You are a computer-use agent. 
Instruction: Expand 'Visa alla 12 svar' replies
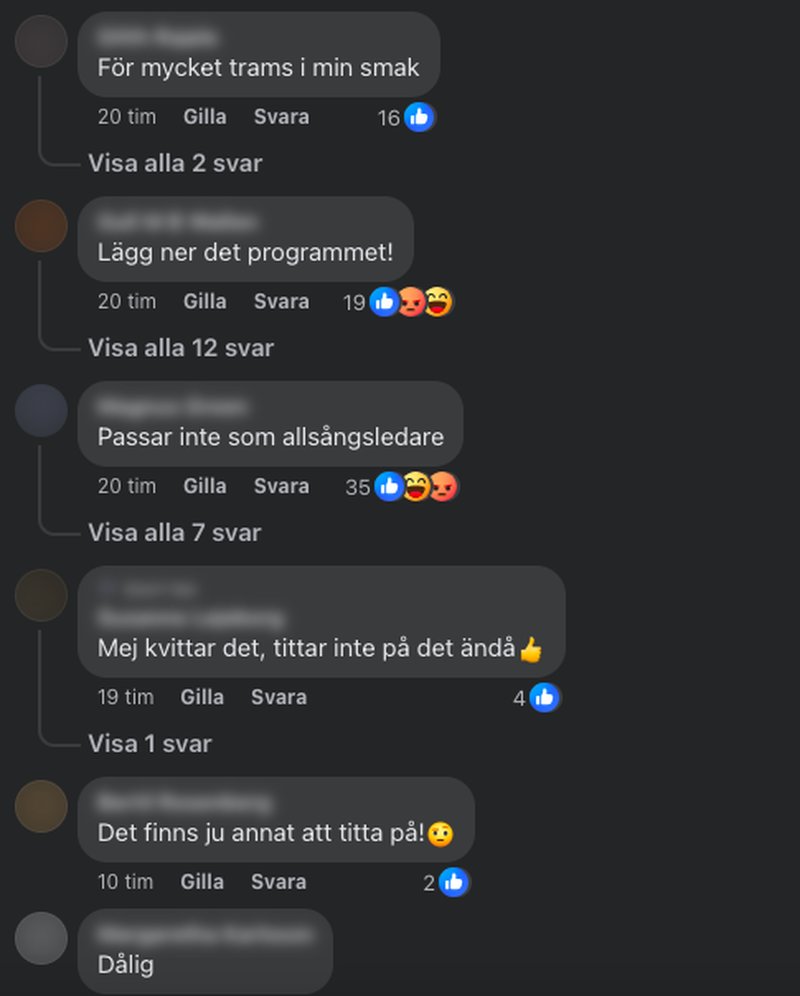181,348
